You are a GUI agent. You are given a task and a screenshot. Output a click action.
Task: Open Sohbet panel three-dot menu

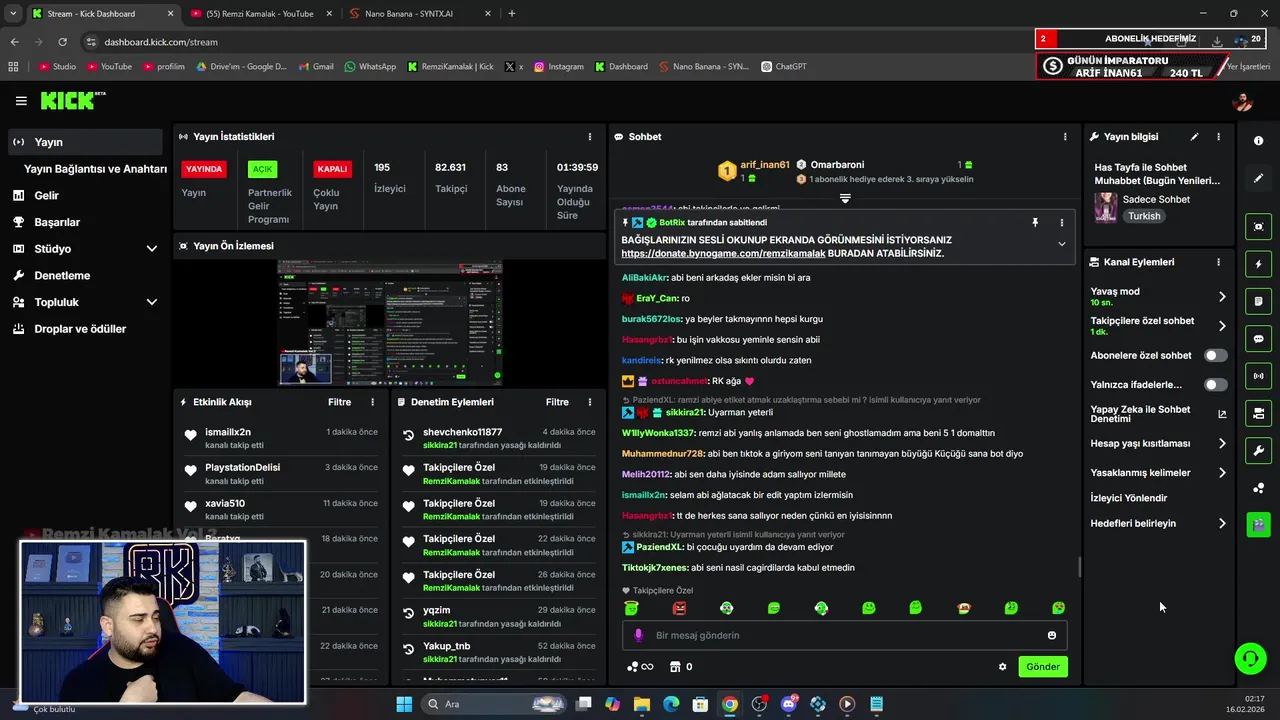point(1065,137)
